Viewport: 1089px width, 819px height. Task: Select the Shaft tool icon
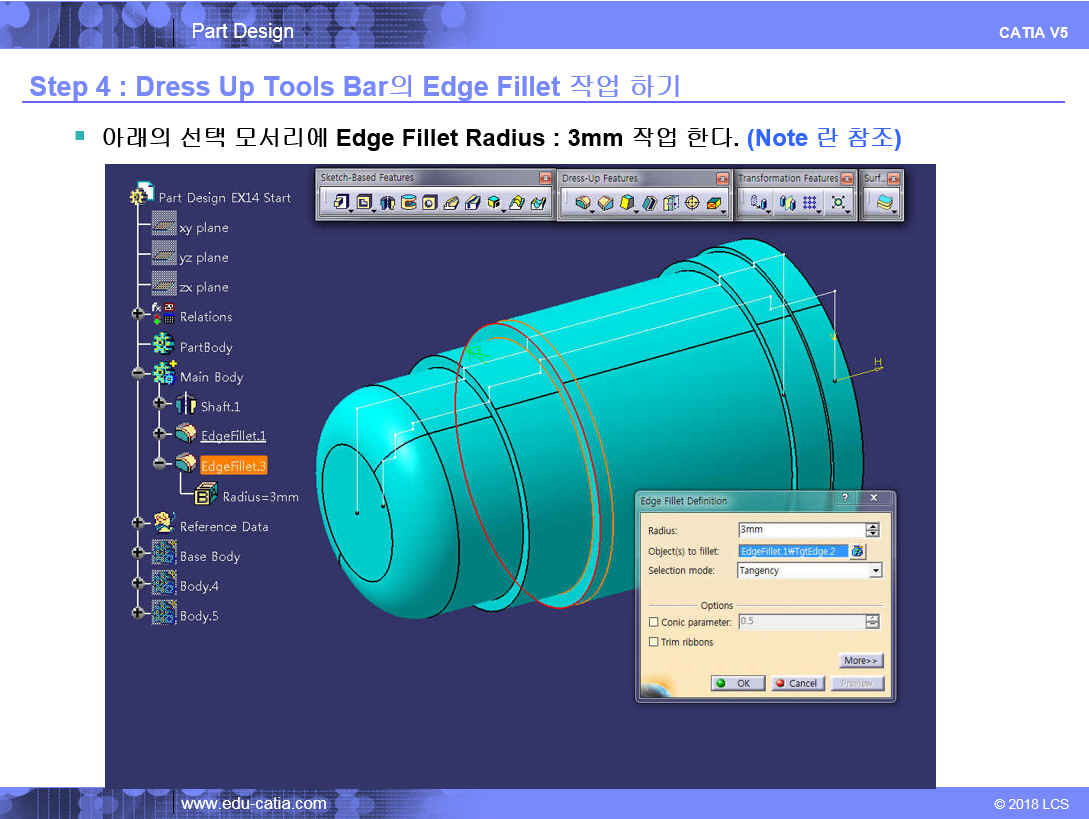(x=387, y=203)
